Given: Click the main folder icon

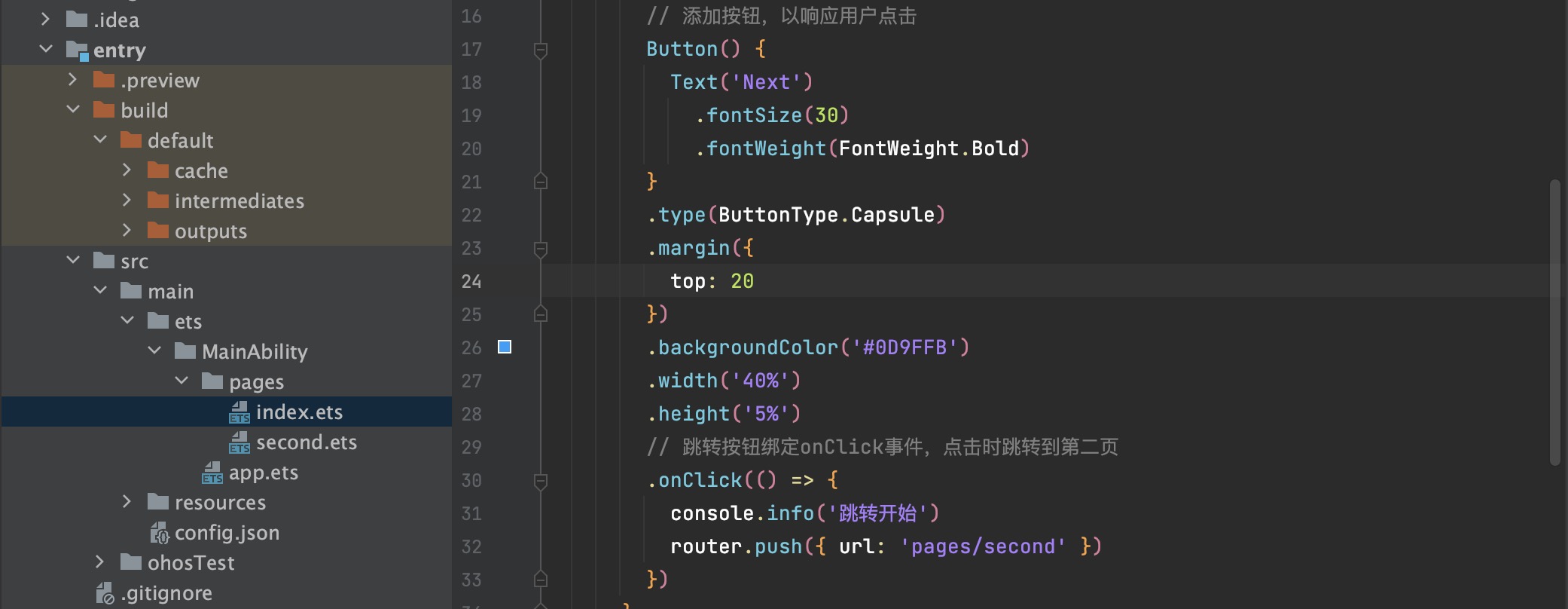Looking at the screenshot, I should click(131, 290).
